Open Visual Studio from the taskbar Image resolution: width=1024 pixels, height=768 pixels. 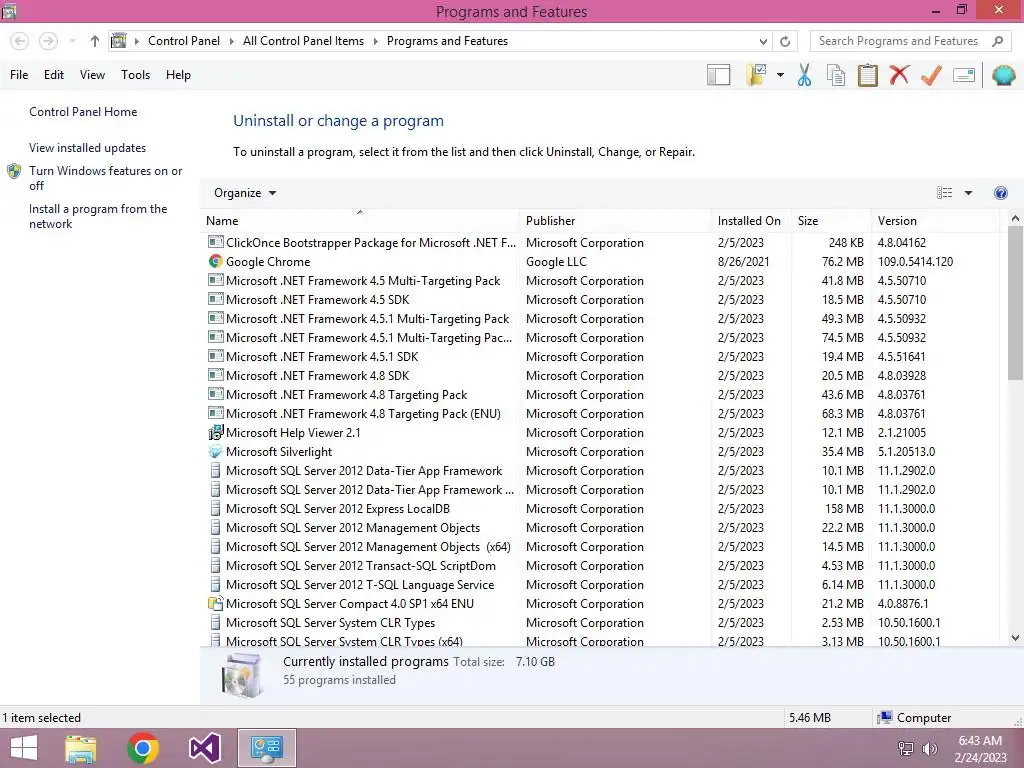(204, 748)
